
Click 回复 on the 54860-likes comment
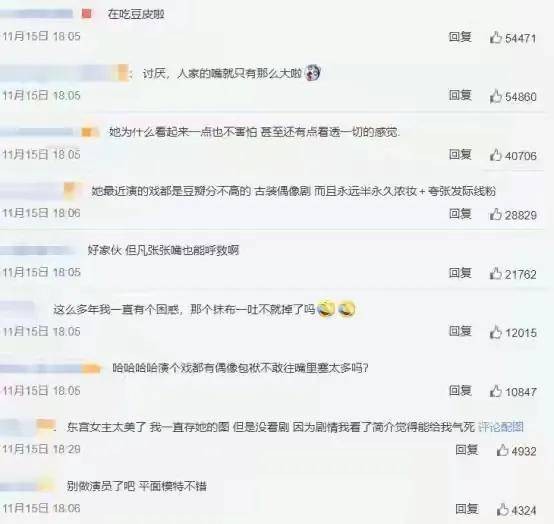click(460, 95)
